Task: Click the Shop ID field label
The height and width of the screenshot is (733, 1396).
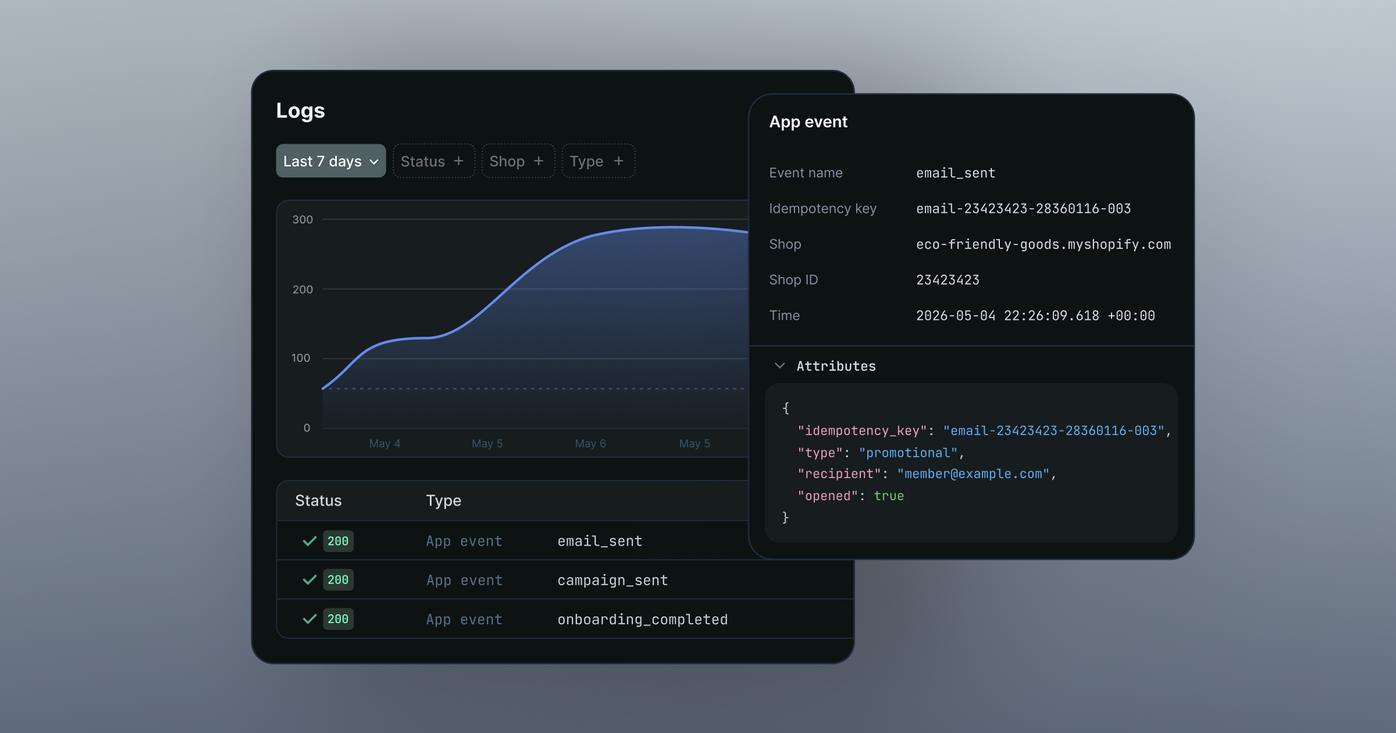Action: [x=794, y=280]
